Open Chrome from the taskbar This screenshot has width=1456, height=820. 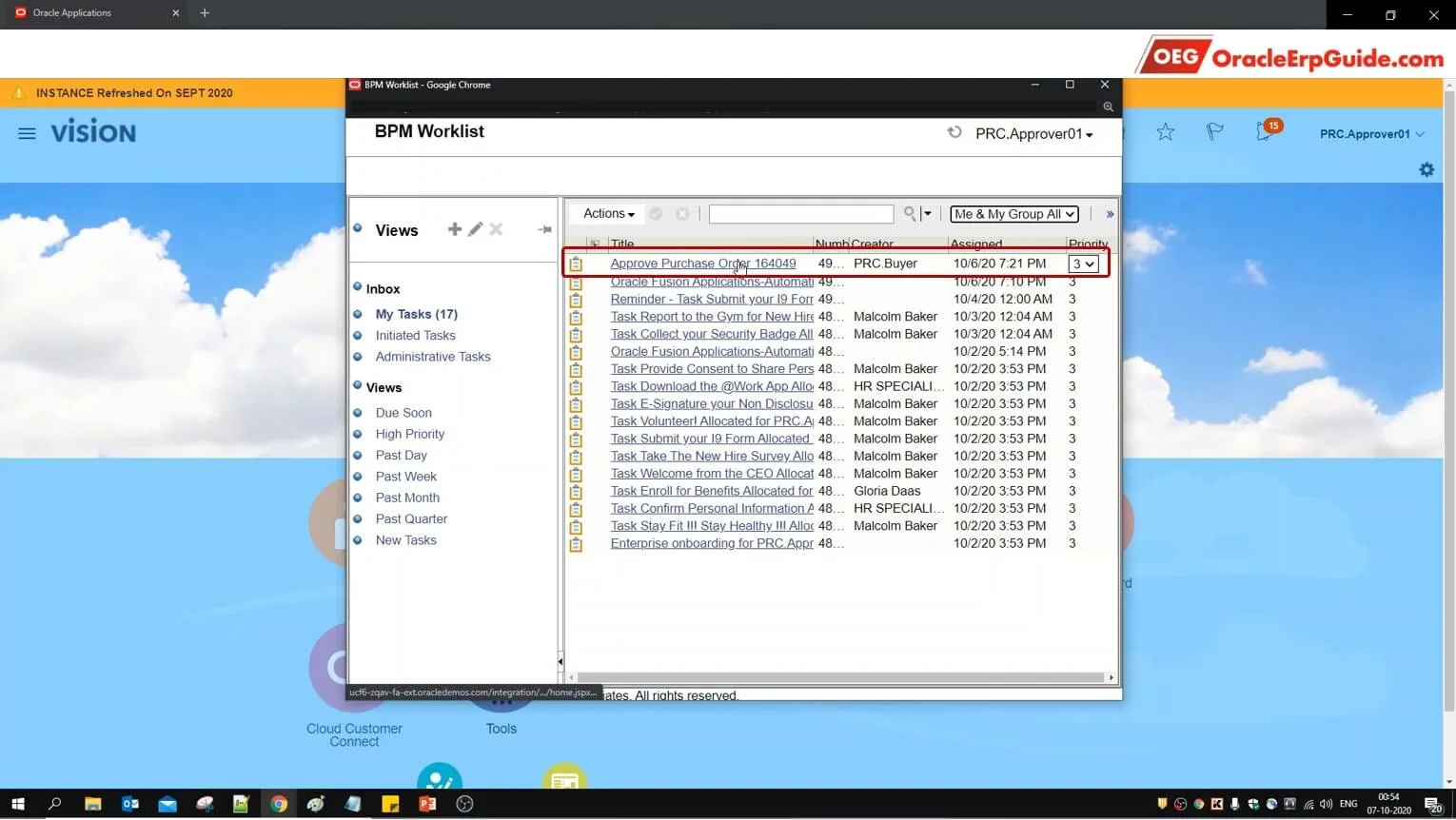[x=279, y=804]
